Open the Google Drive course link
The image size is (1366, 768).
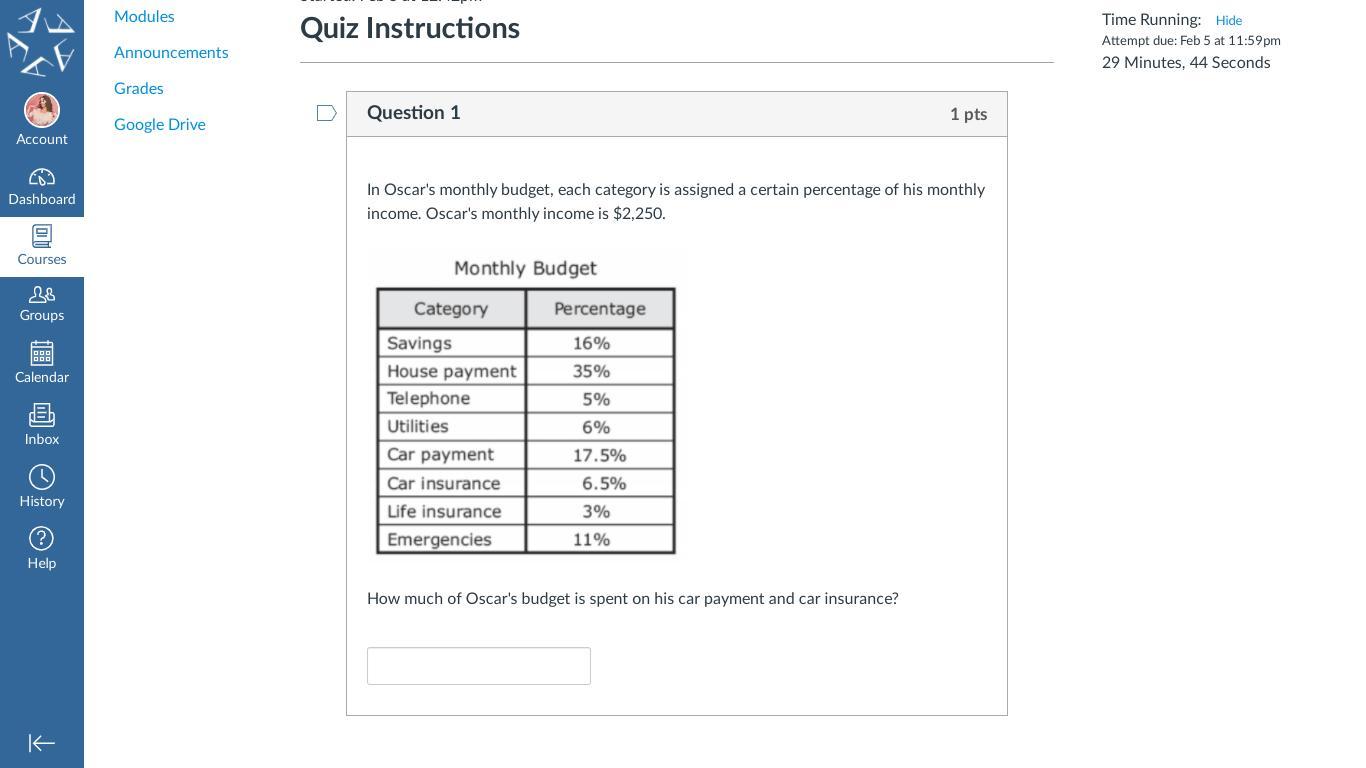(x=160, y=124)
